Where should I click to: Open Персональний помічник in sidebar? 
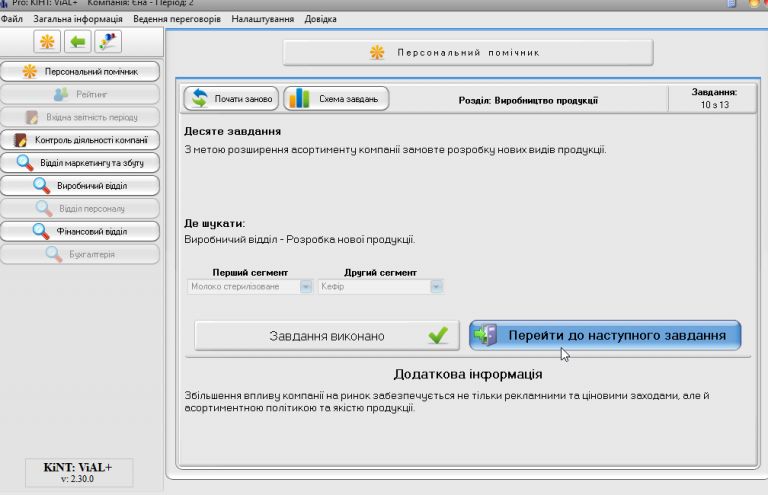[x=80, y=71]
